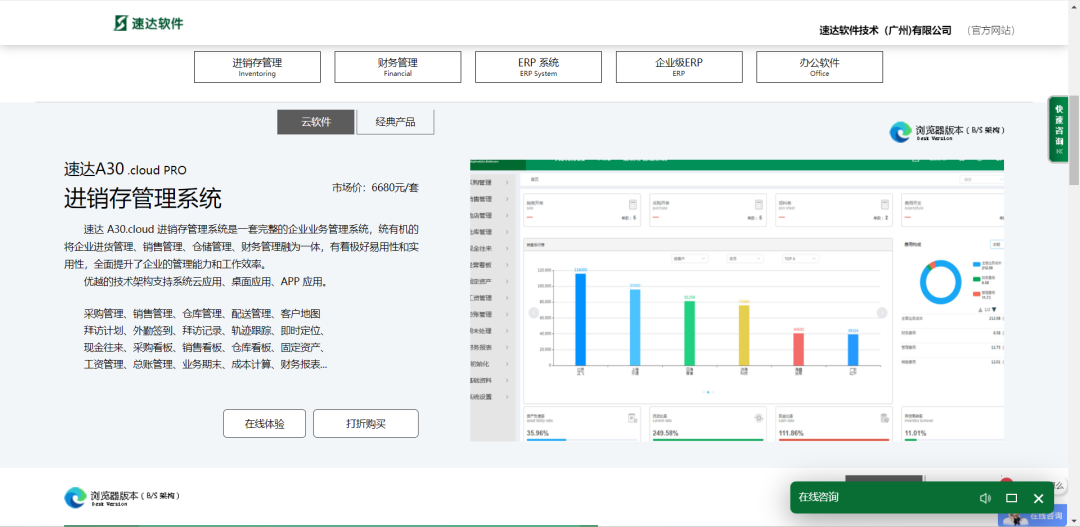The width and height of the screenshot is (1080, 527).
Task: Open the green 快速咨询 side tab
Action: (x=1059, y=130)
